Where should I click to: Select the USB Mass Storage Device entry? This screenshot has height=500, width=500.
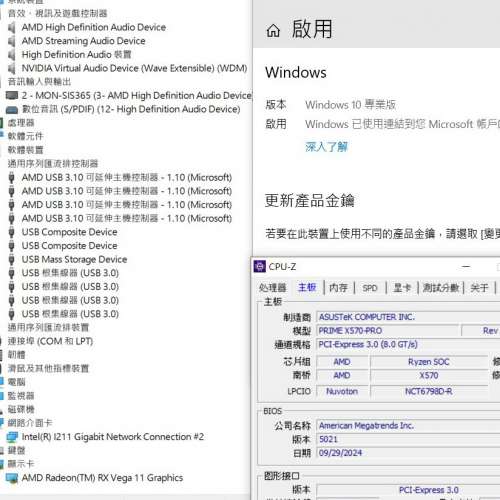tap(74, 259)
